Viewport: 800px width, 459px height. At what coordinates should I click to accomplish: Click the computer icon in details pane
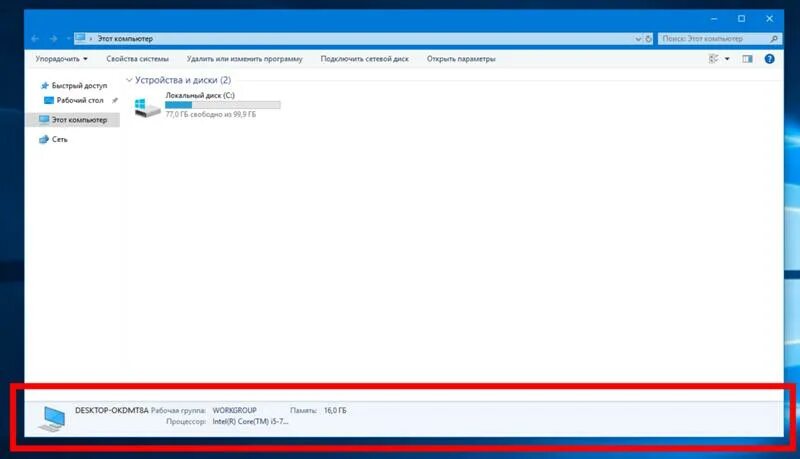53,419
